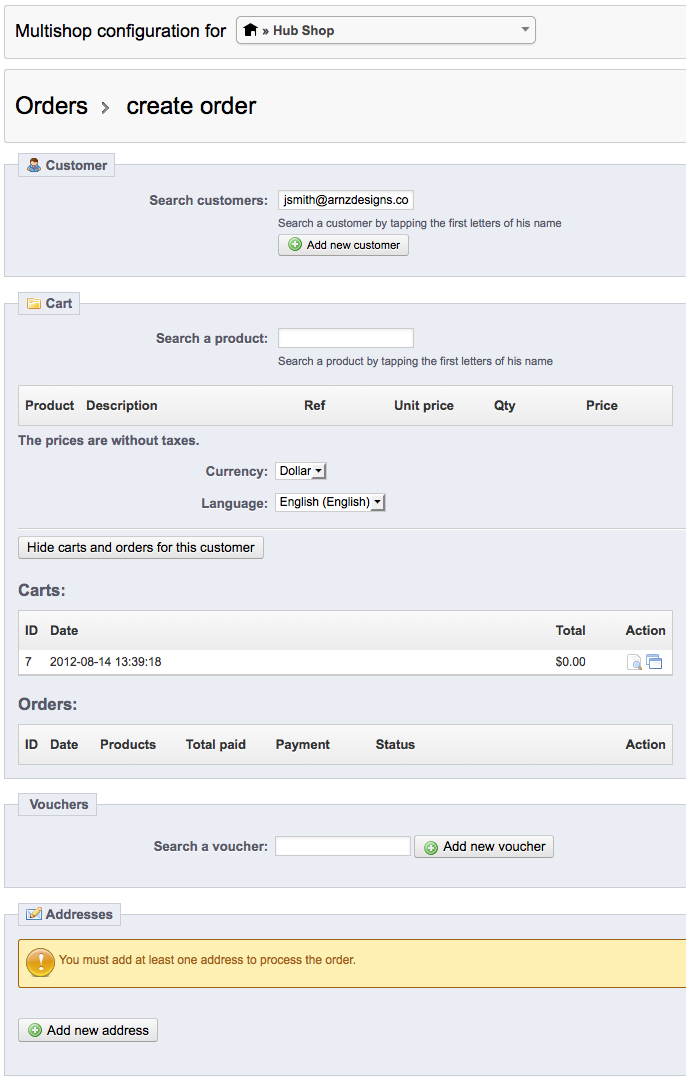
Task: Click the Orders breadcrumb link
Action: 52,106
